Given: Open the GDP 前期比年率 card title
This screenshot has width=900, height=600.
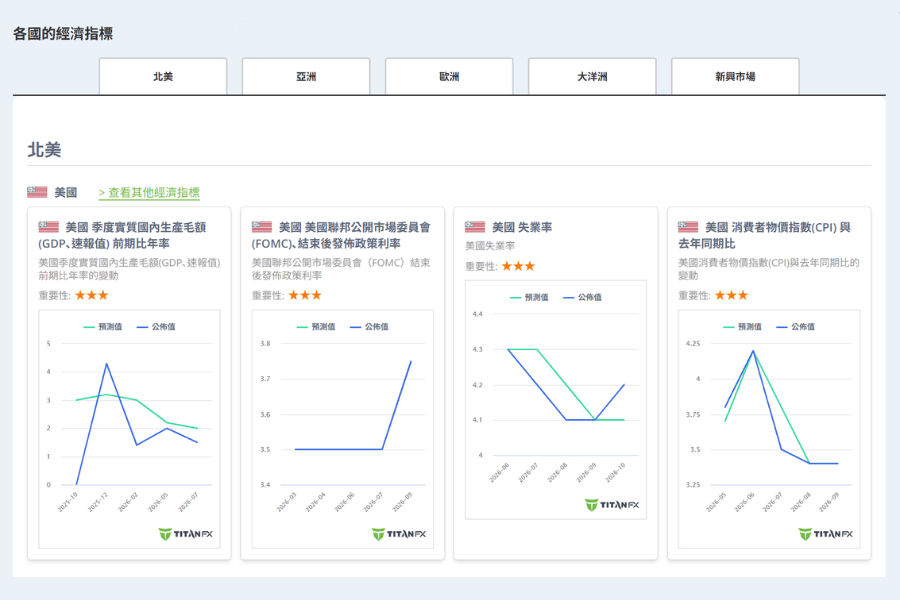Looking at the screenshot, I should [x=122, y=235].
